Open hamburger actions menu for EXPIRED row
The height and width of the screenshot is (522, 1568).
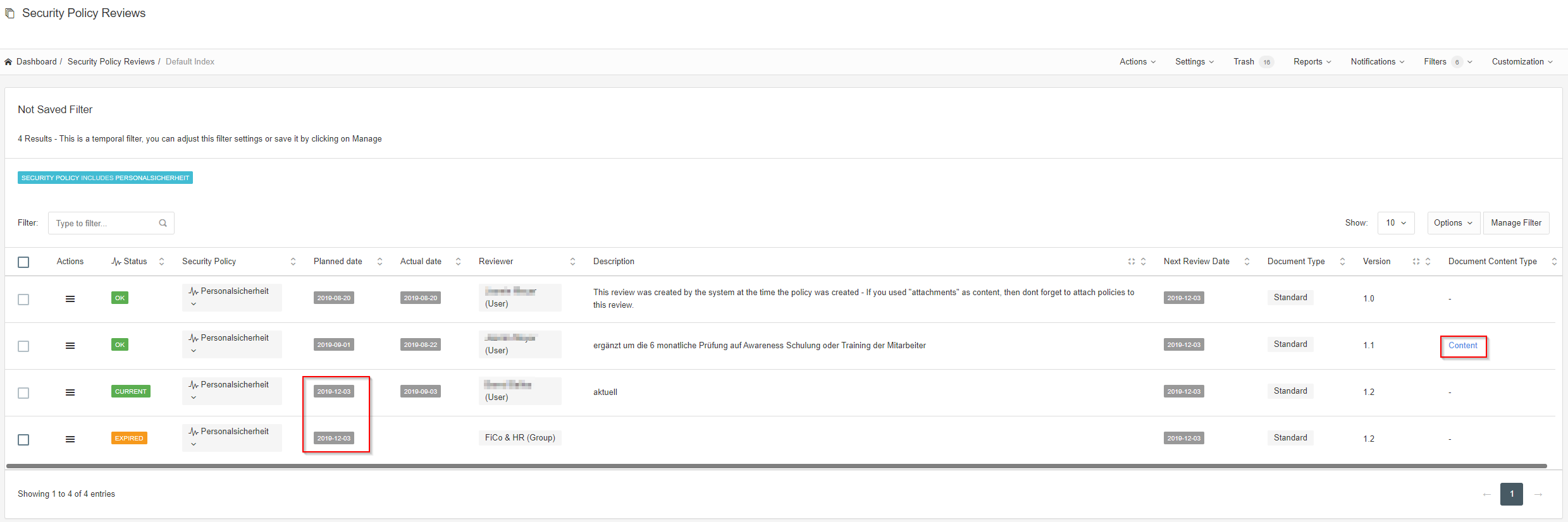70,439
